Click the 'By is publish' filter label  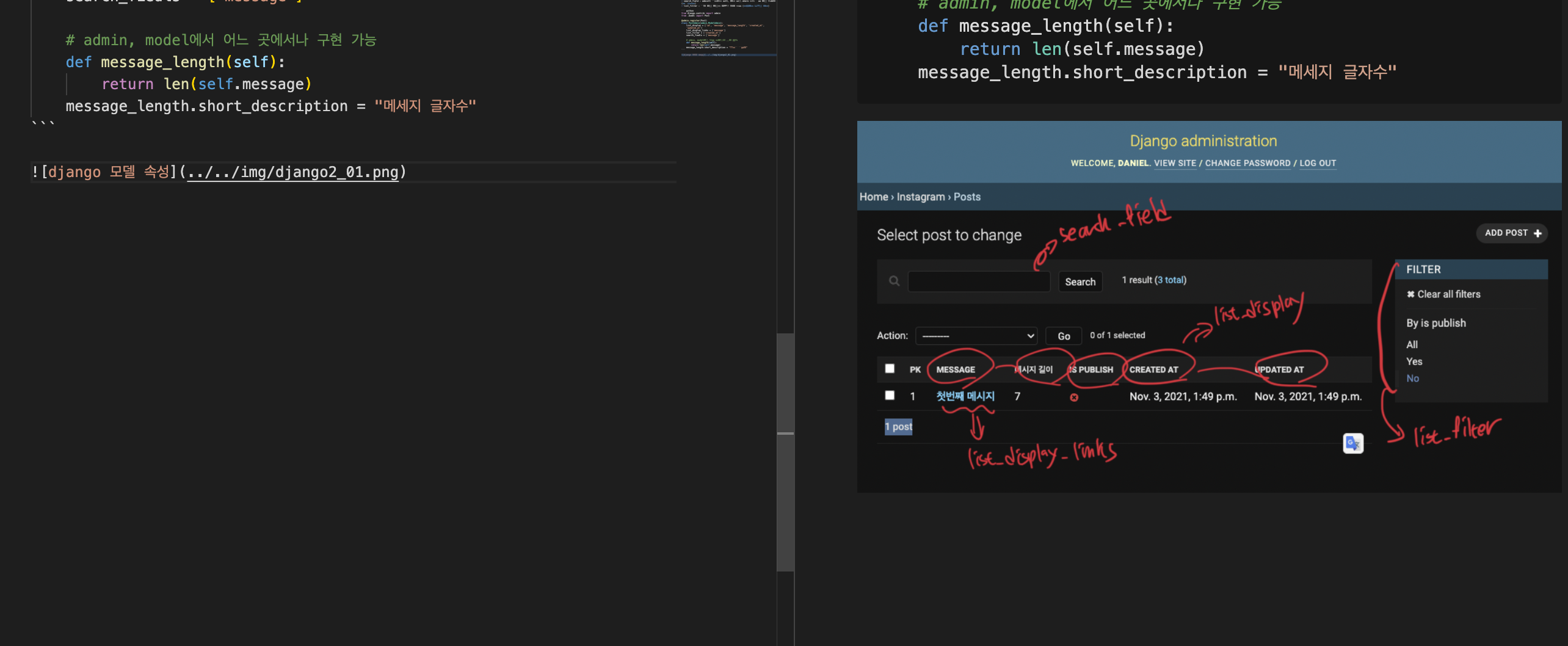[x=1436, y=323]
